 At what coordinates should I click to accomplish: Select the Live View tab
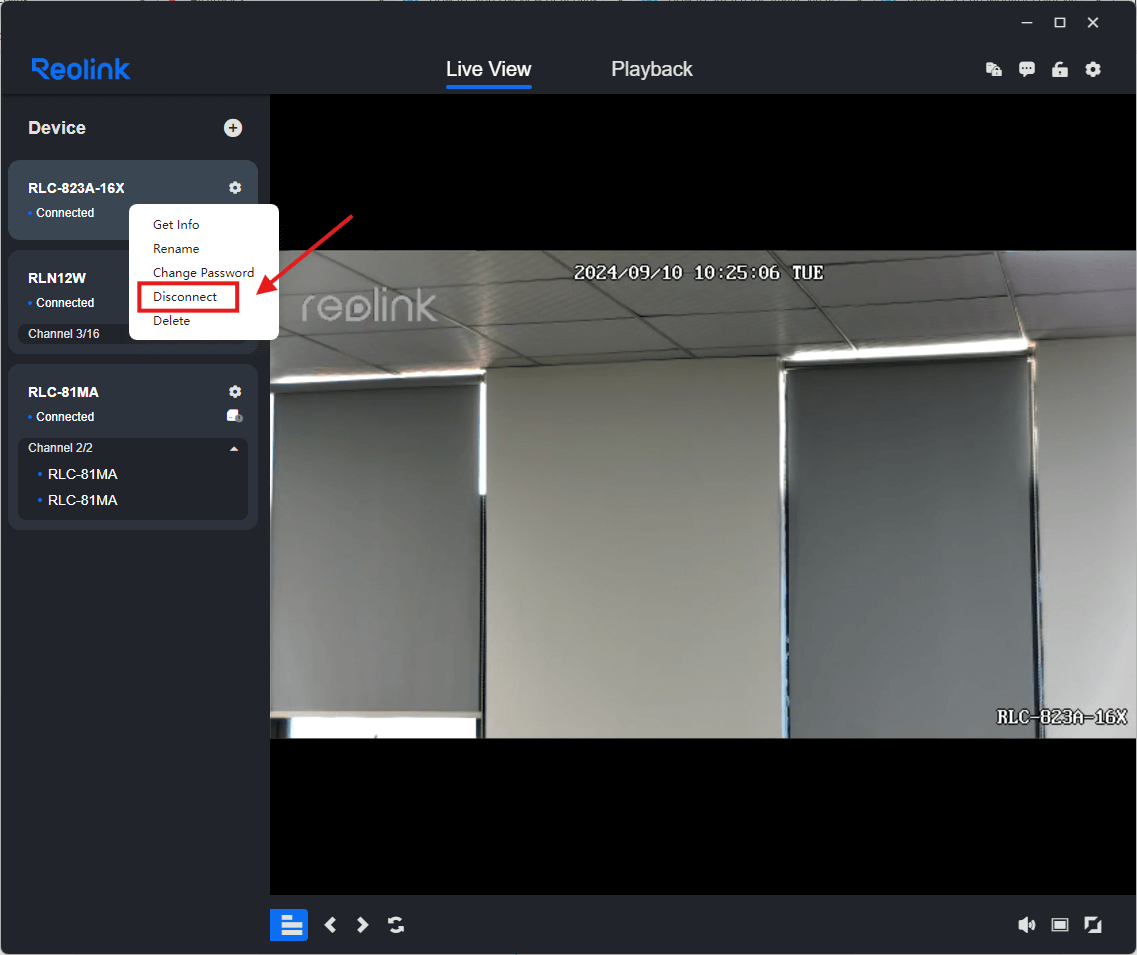click(489, 69)
